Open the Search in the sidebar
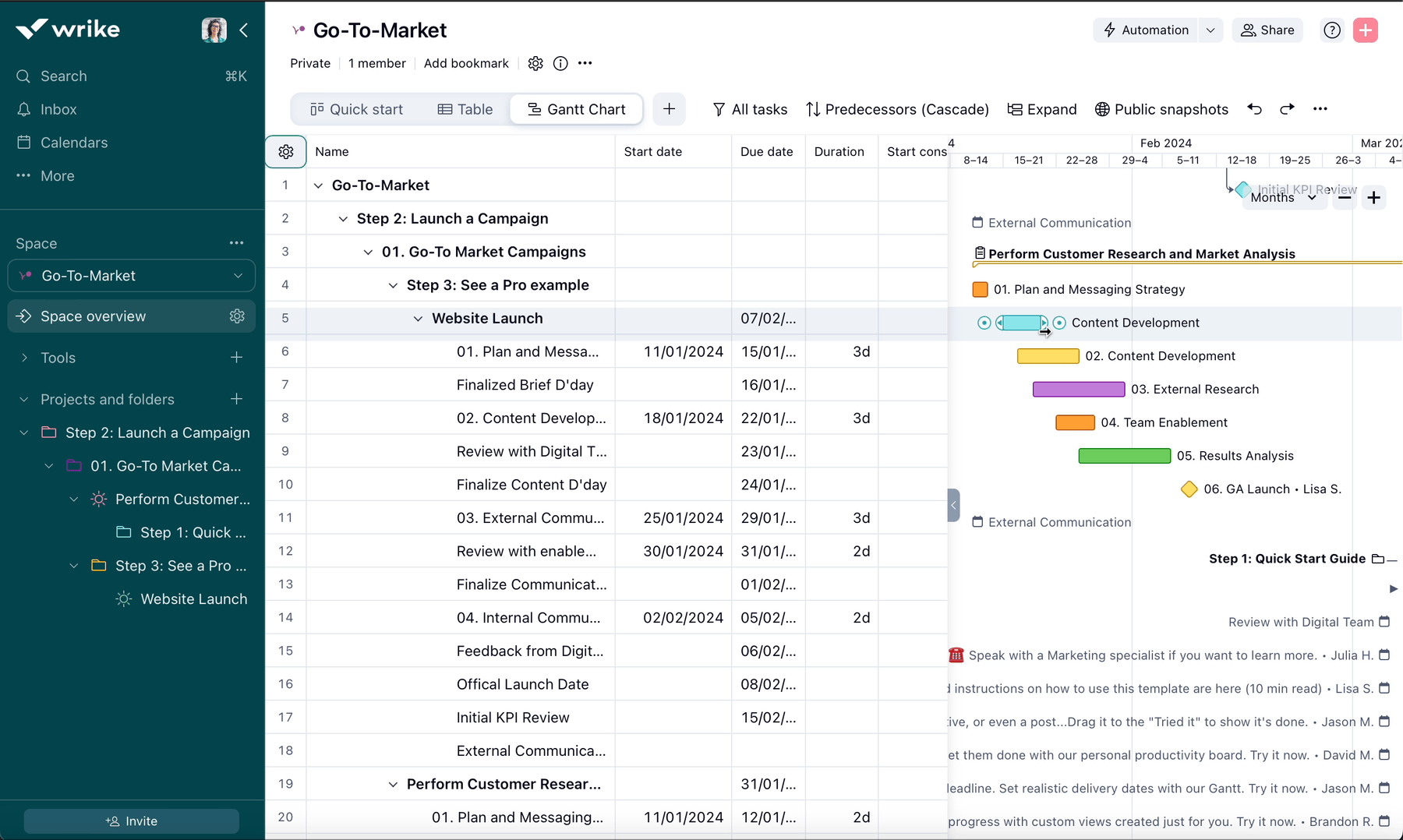This screenshot has height=840, width=1403. 63,76
